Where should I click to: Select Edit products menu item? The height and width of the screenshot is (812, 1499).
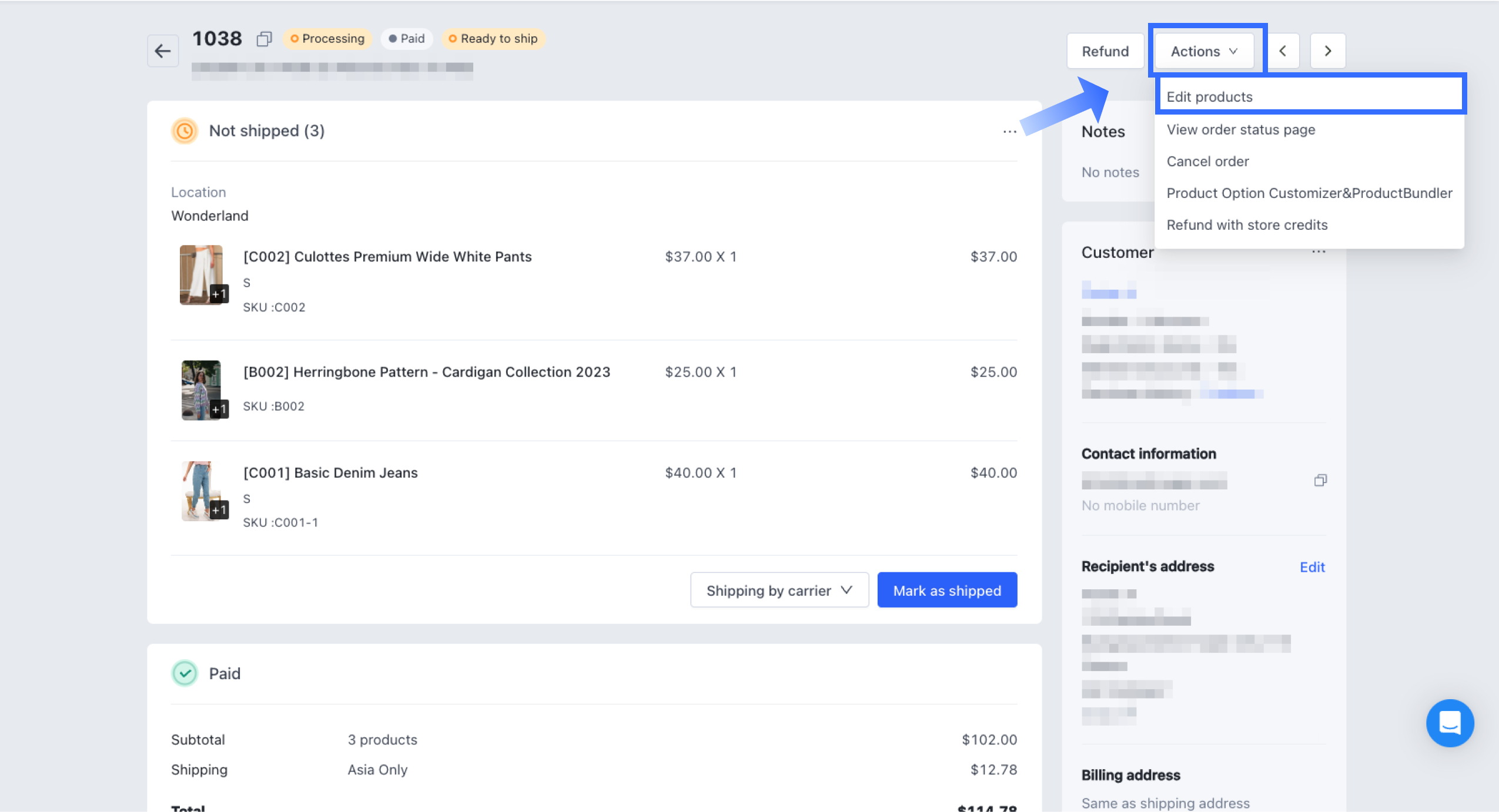pyautogui.click(x=1209, y=97)
